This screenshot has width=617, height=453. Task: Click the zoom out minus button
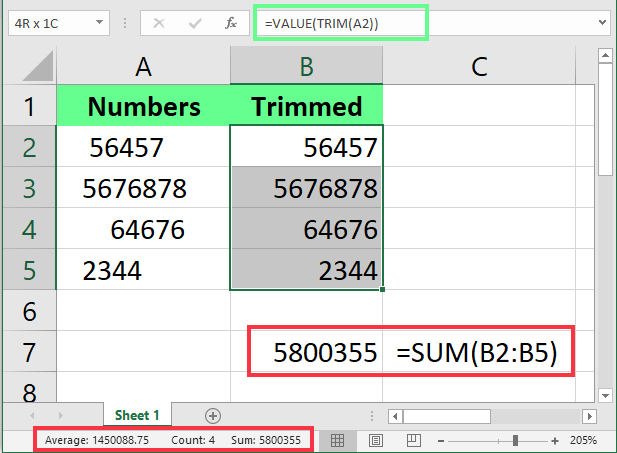tap(441, 441)
